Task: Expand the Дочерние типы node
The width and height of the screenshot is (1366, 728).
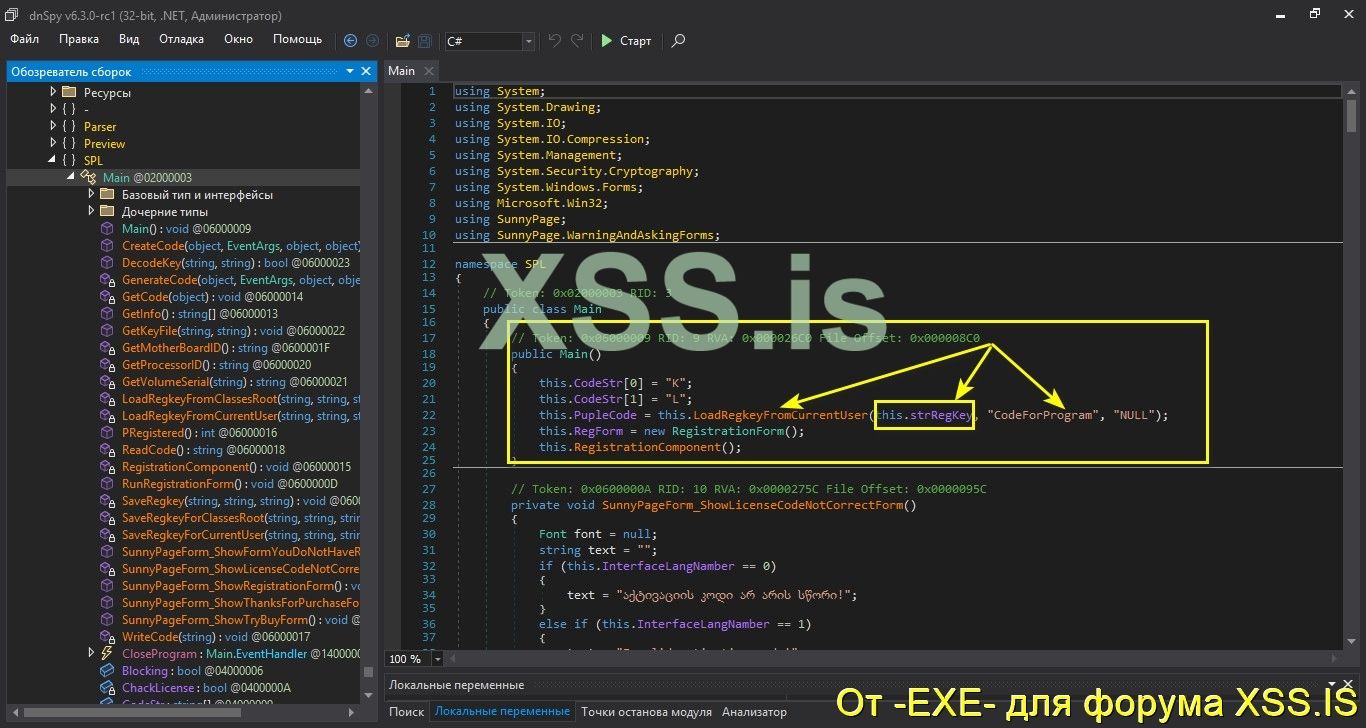Action: pos(91,211)
